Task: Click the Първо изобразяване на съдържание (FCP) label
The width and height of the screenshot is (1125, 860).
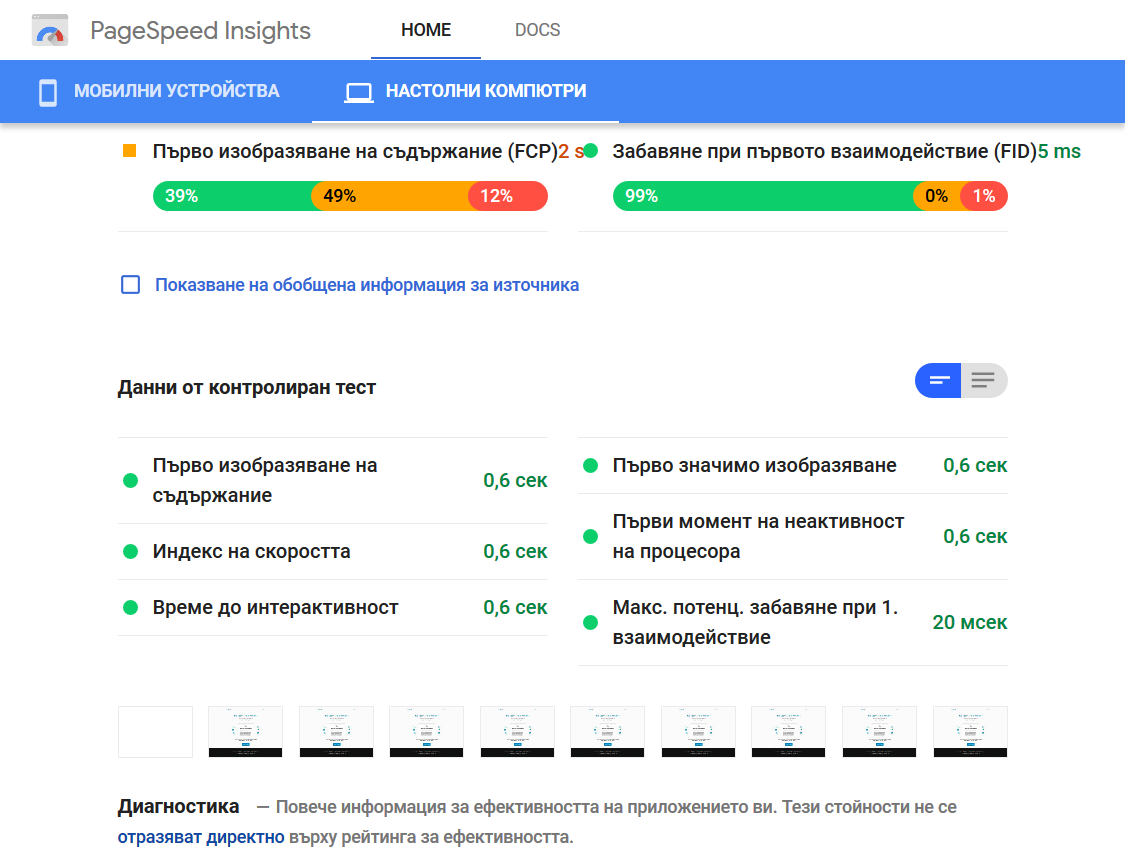Action: 355,151
